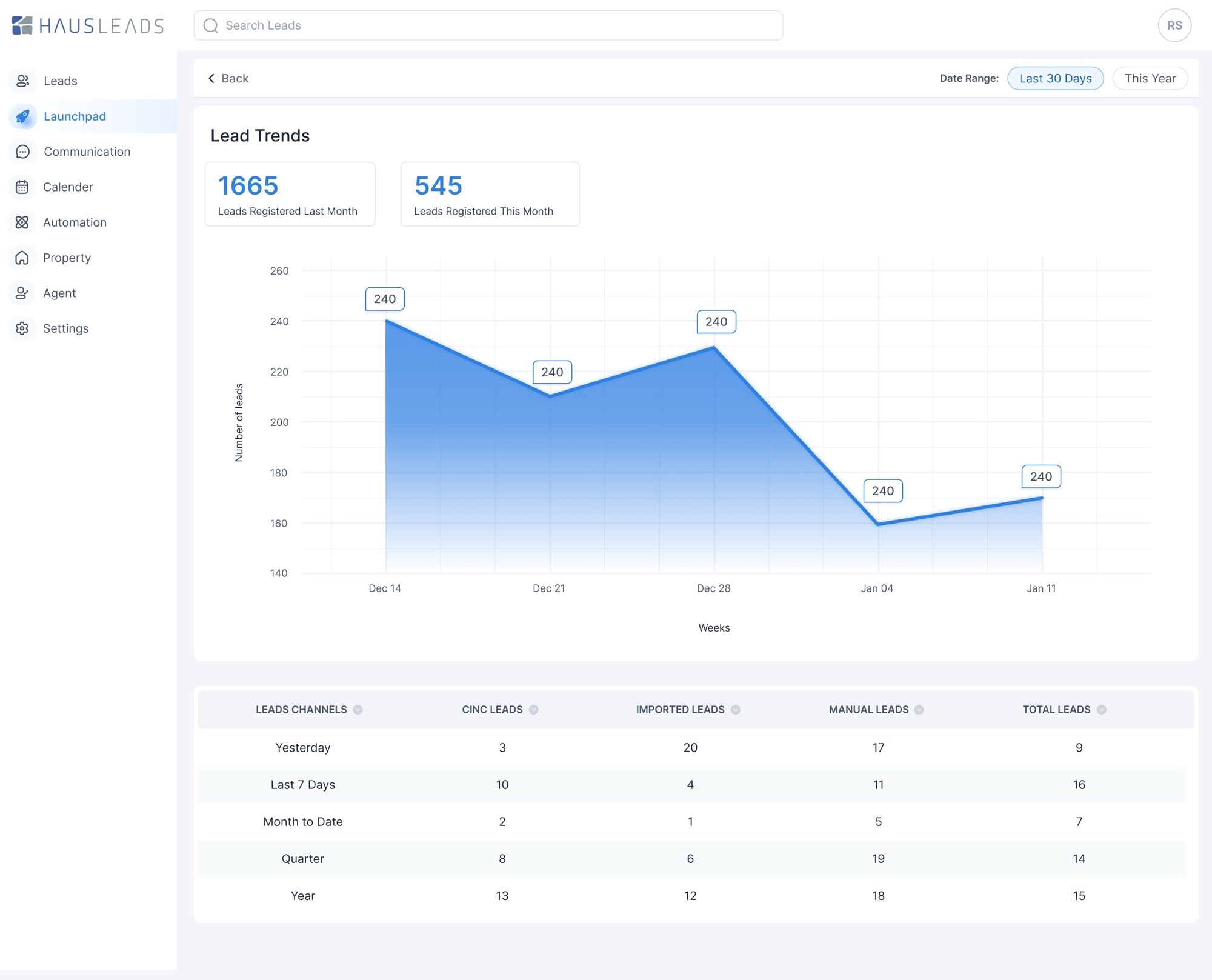1212x980 pixels.
Task: Sort by Leads Channels column arrow
Action: [358, 710]
